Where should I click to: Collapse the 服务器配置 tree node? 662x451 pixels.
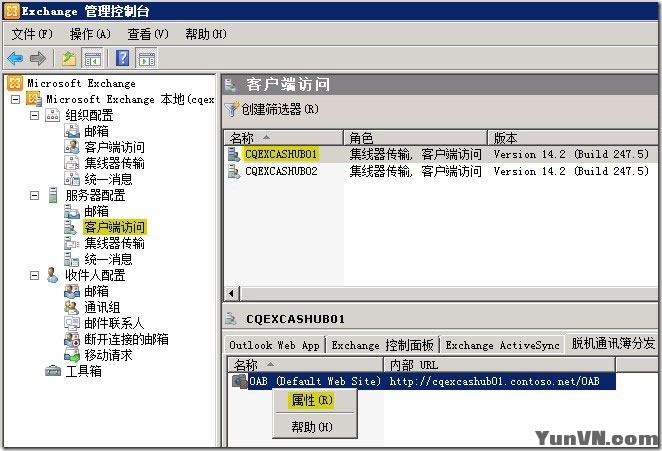[35, 196]
